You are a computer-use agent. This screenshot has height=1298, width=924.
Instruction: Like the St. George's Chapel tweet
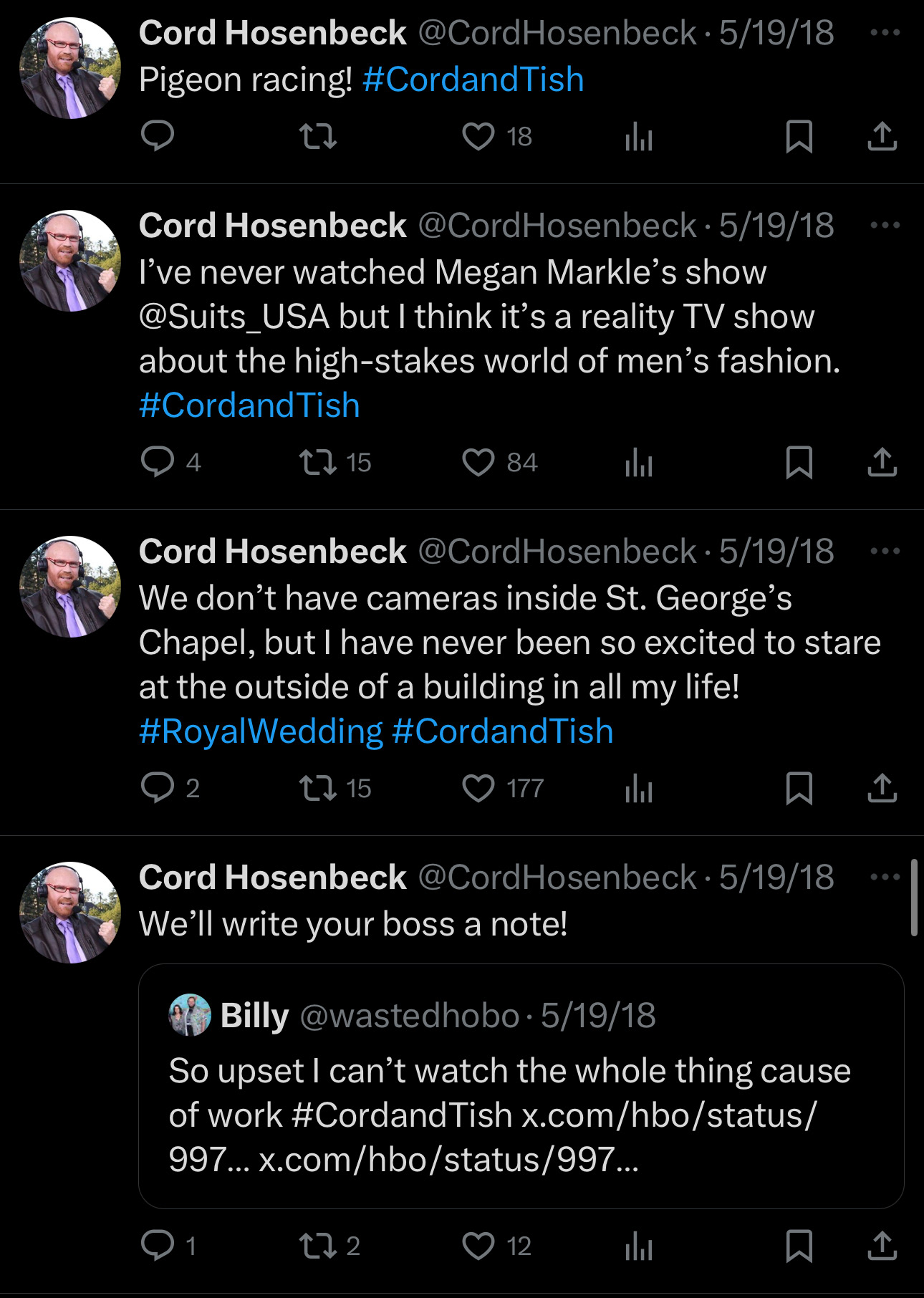(478, 788)
